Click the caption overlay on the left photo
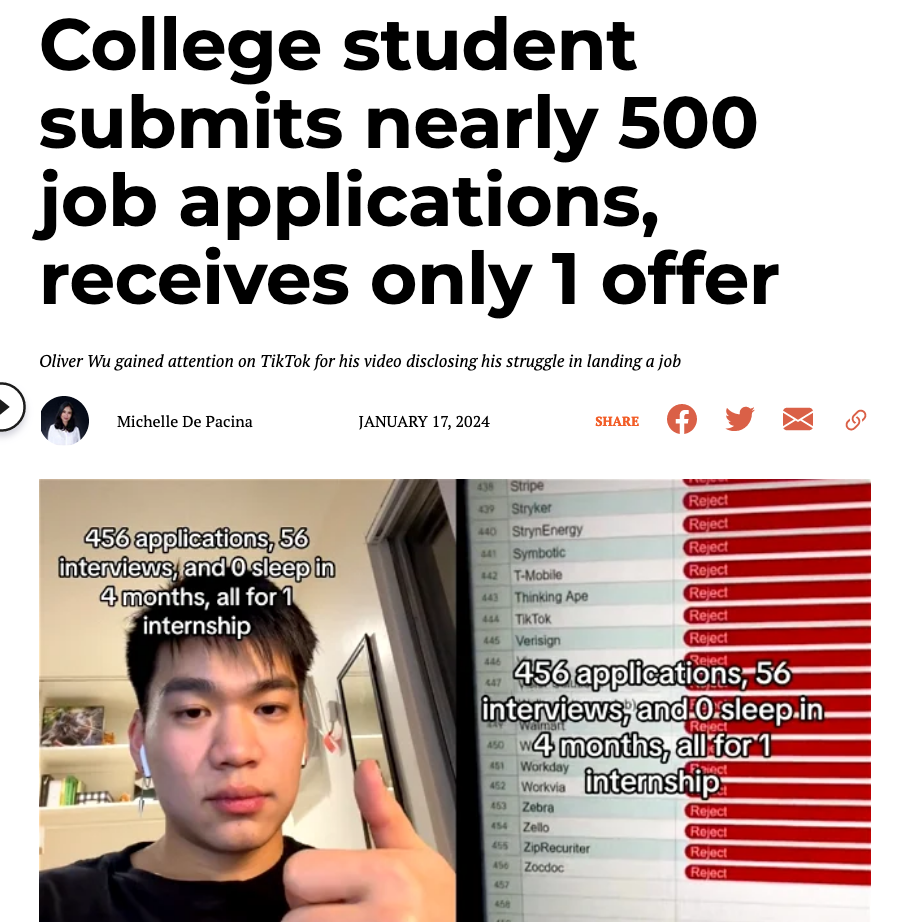 point(197,582)
